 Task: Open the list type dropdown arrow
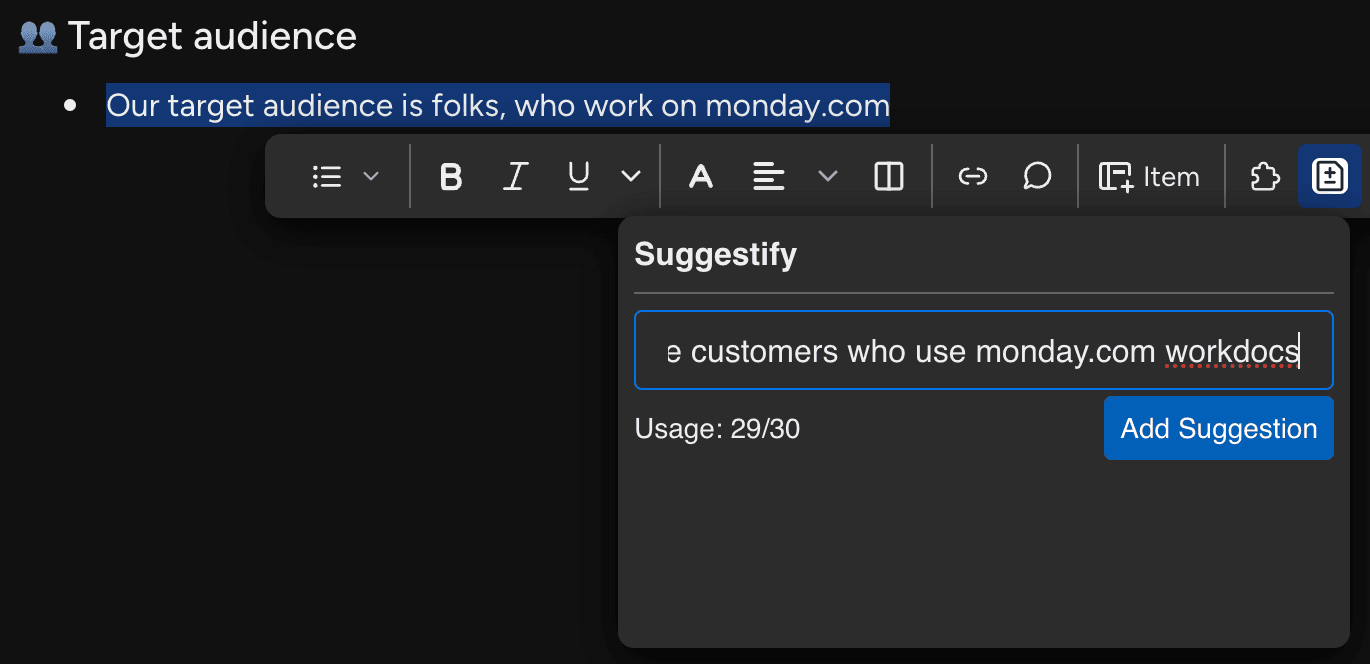371,177
